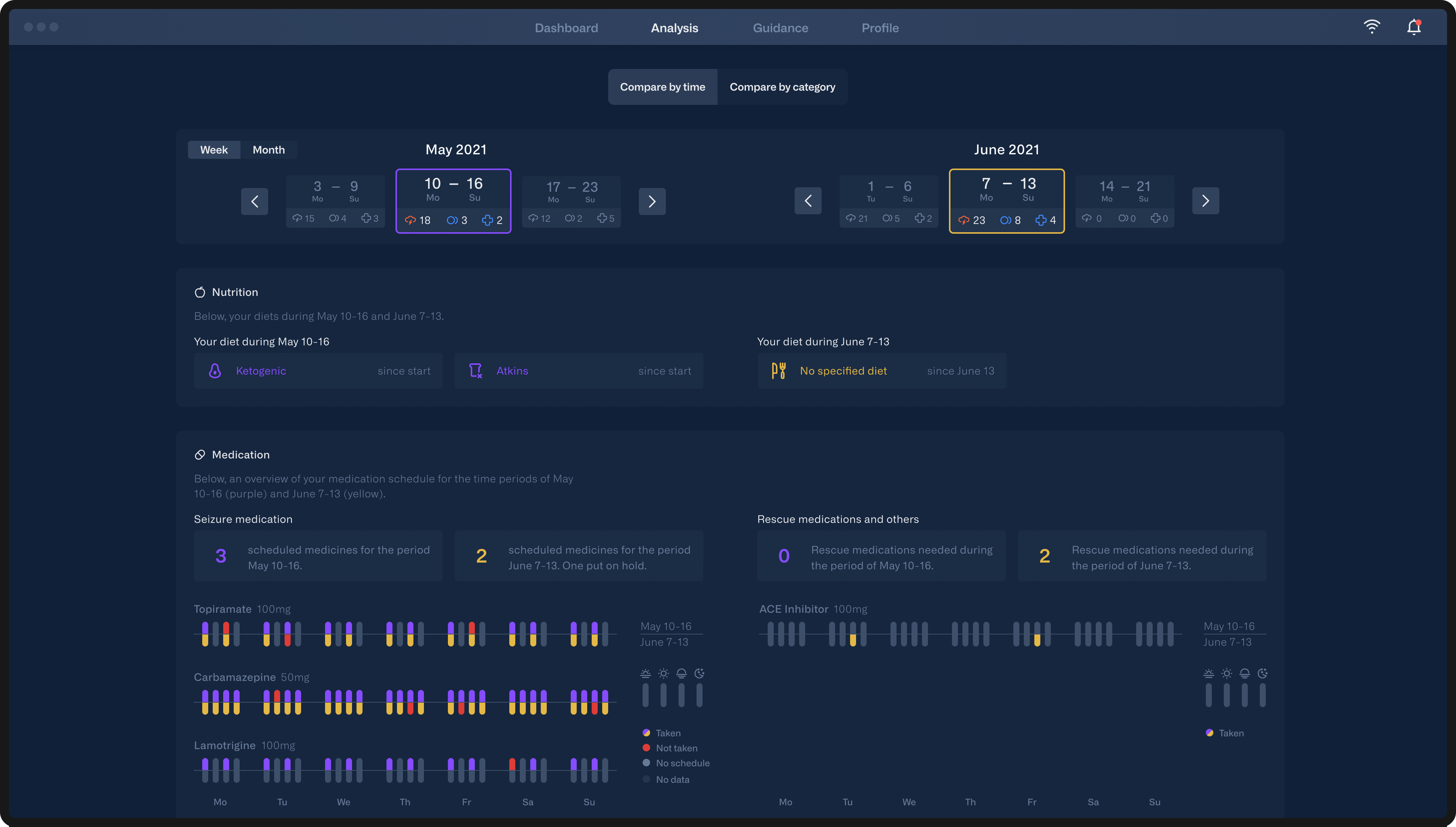
Task: Click Monday's first Topiramate dose bar
Action: [x=205, y=634]
